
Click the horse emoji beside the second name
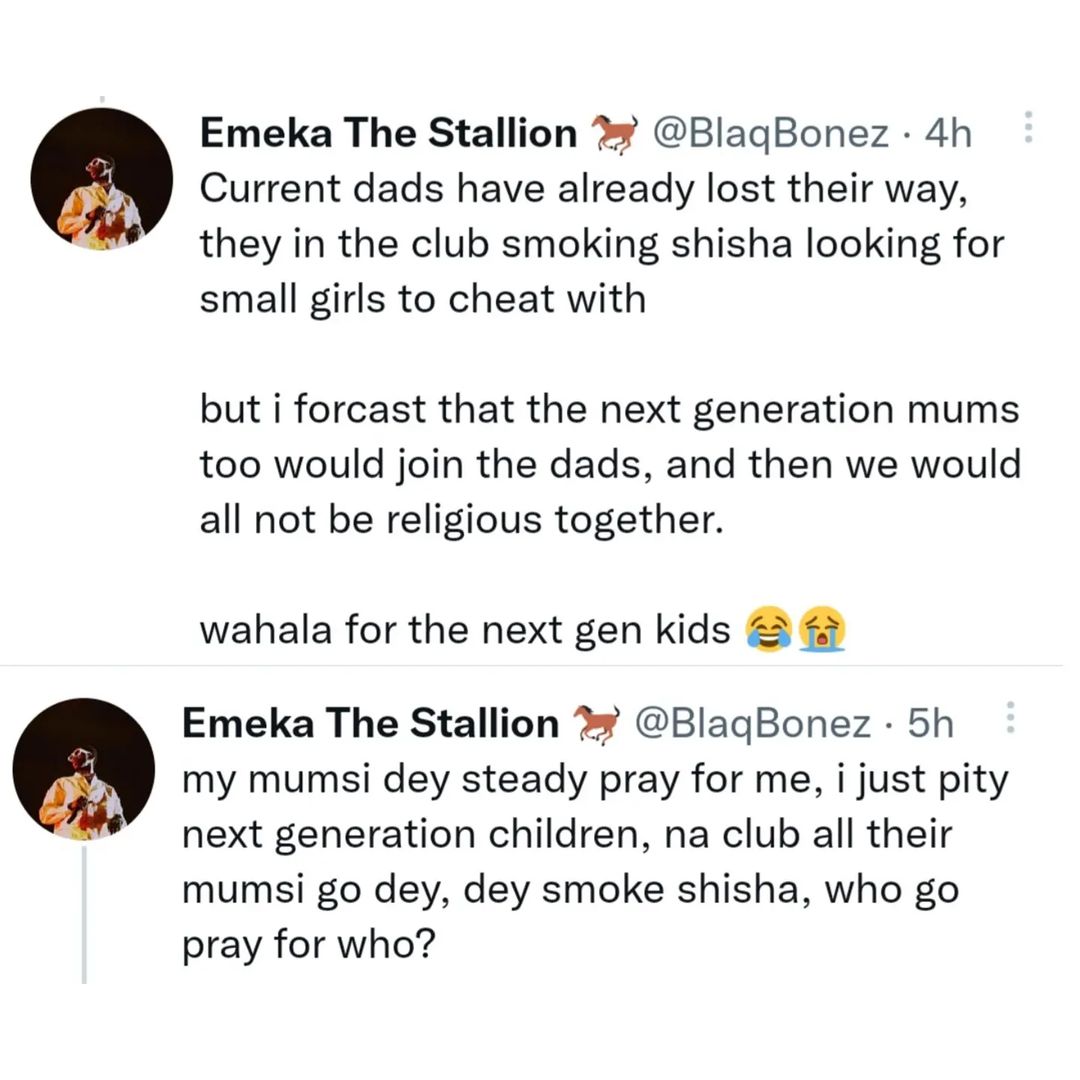(x=597, y=725)
